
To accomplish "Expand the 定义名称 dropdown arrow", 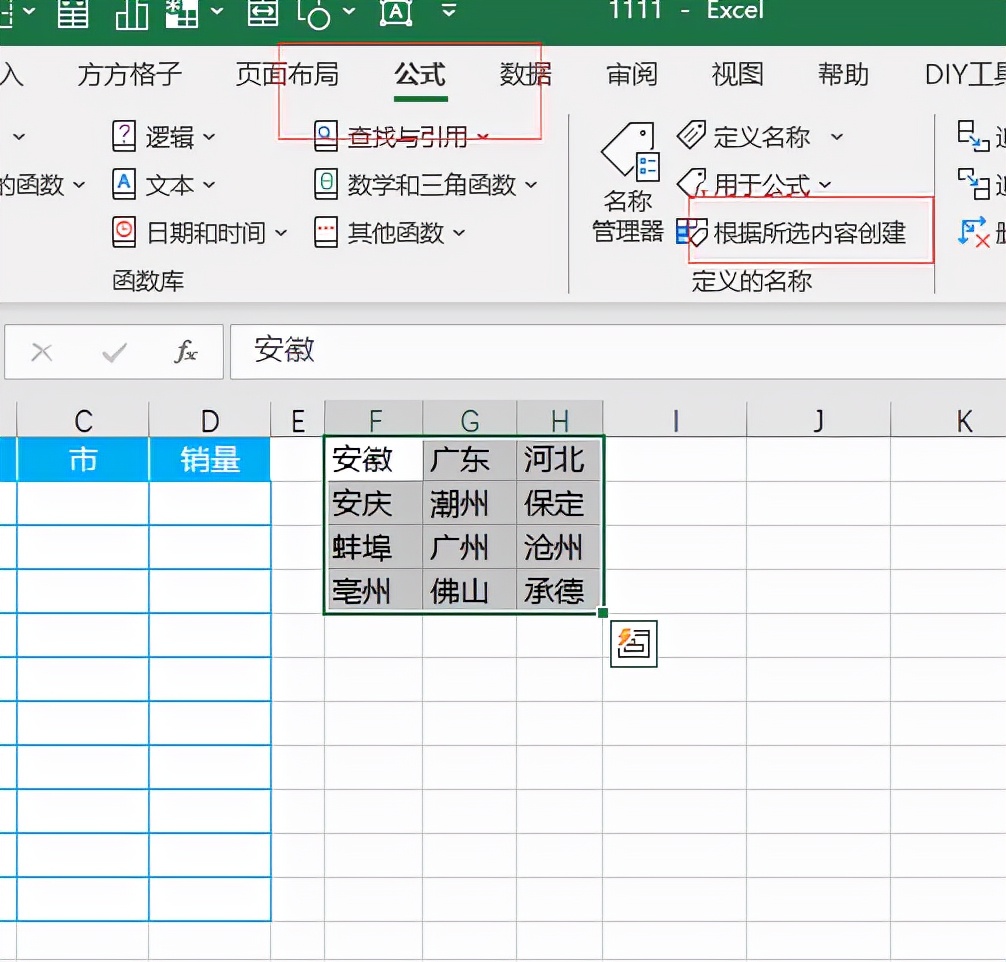I will (837, 137).
